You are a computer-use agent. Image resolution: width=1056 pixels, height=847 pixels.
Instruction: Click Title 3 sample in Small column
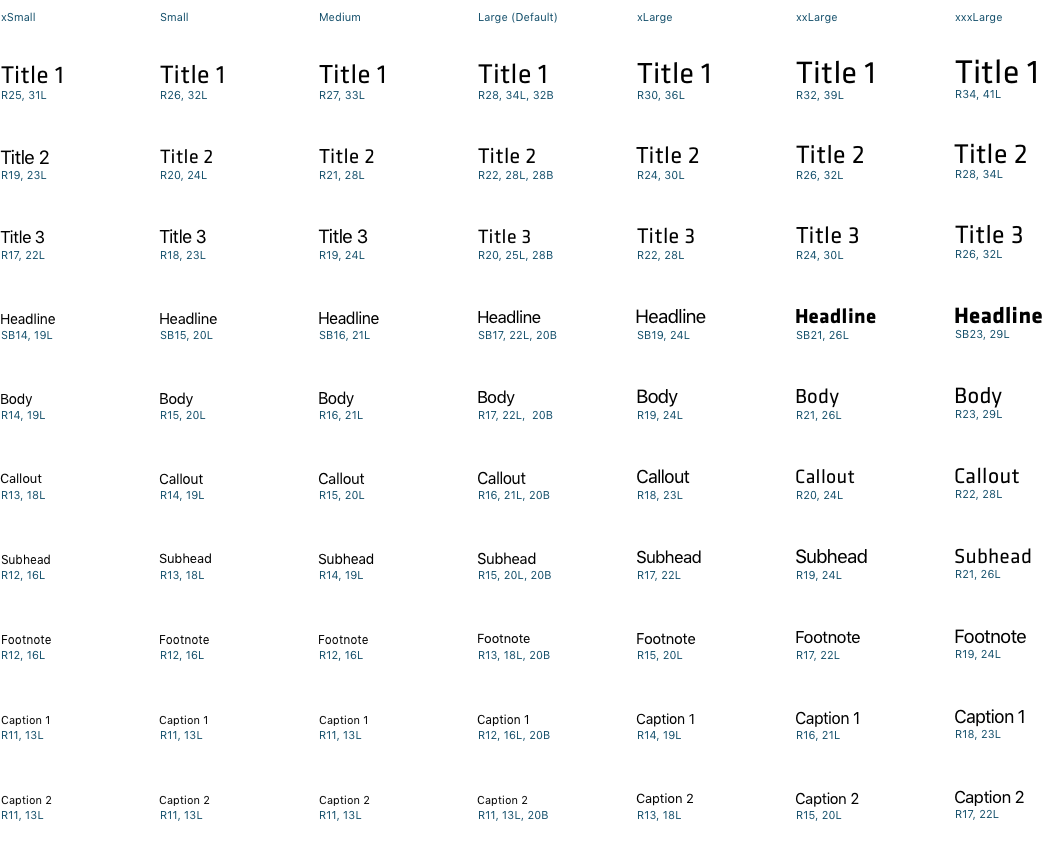point(183,237)
